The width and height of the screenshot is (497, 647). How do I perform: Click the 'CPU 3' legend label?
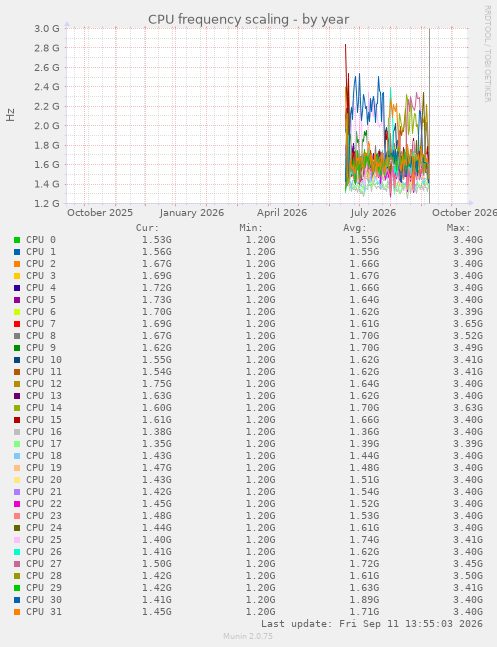click(x=41, y=276)
